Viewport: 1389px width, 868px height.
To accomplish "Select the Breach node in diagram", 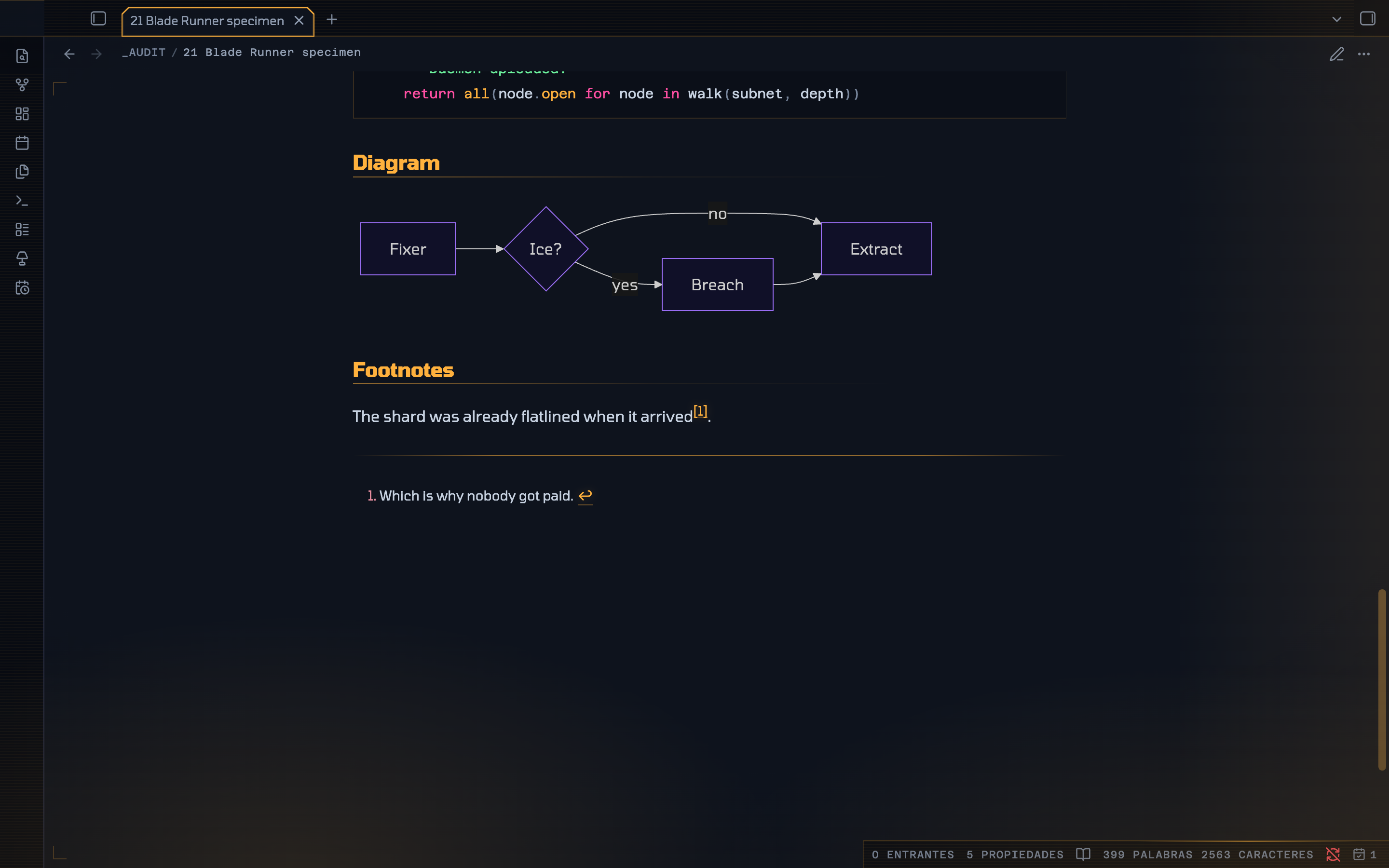I will [x=718, y=285].
